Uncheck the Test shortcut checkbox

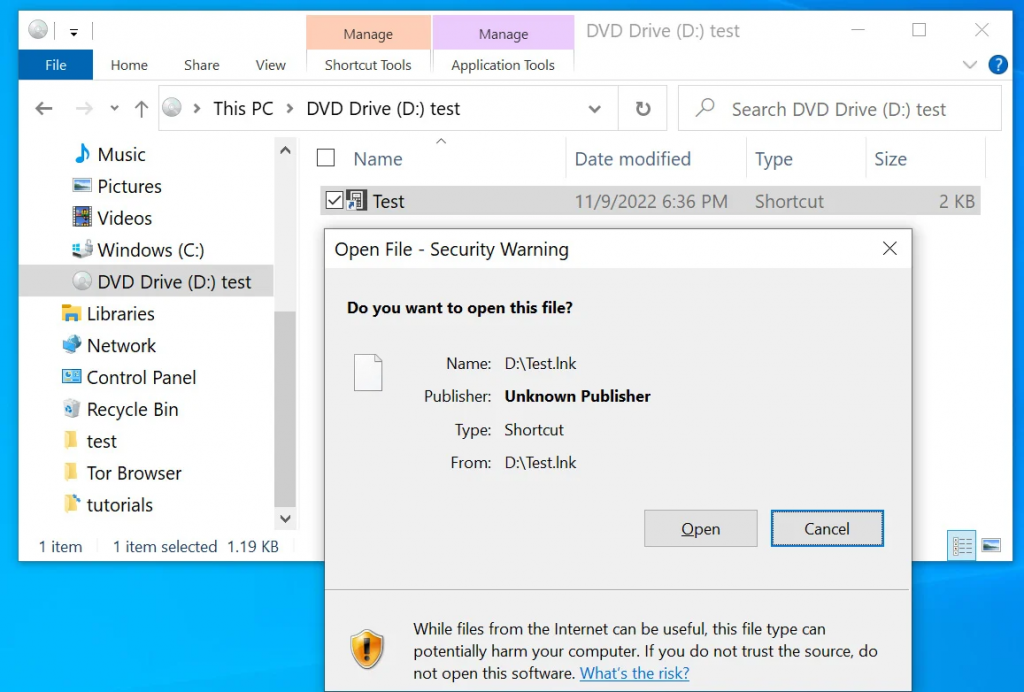[x=334, y=201]
